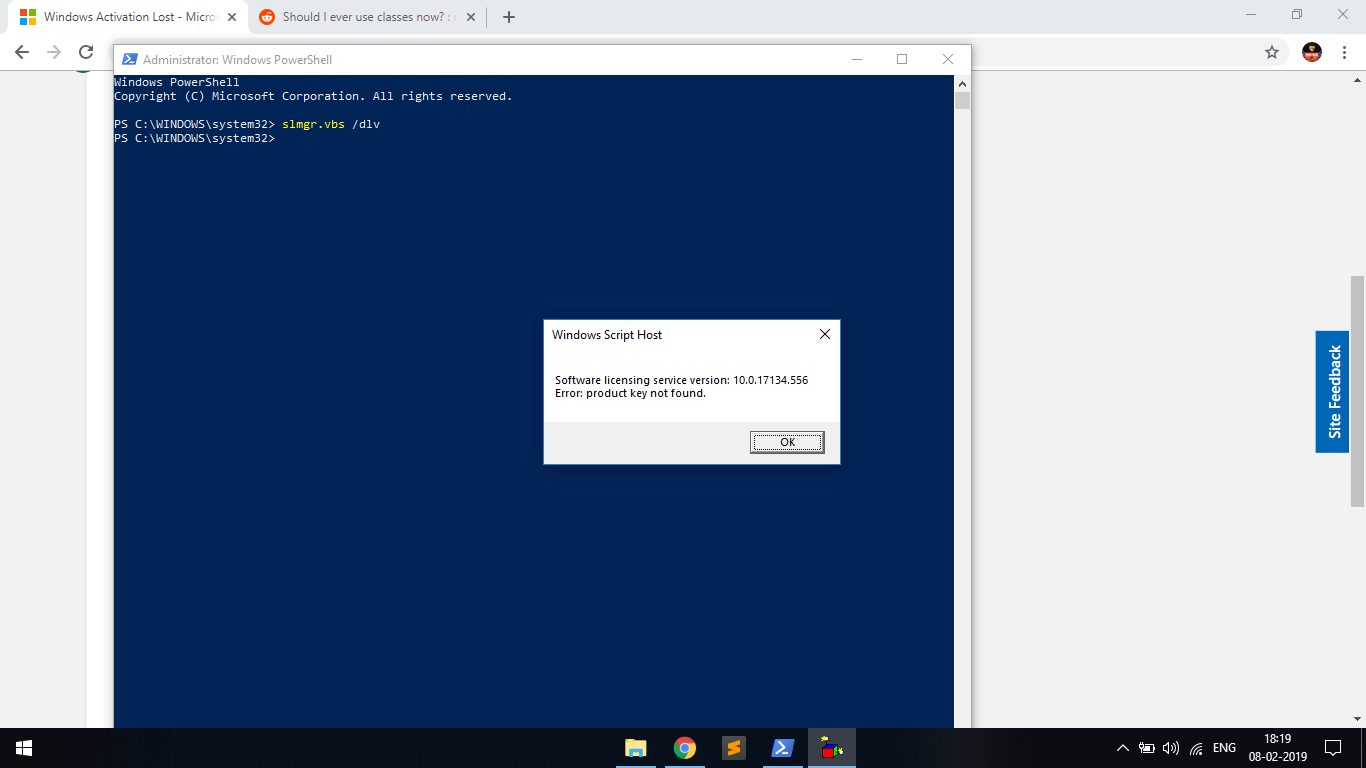Open battery status in system tray
Viewport: 1366px width, 768px height.
coord(1147,748)
